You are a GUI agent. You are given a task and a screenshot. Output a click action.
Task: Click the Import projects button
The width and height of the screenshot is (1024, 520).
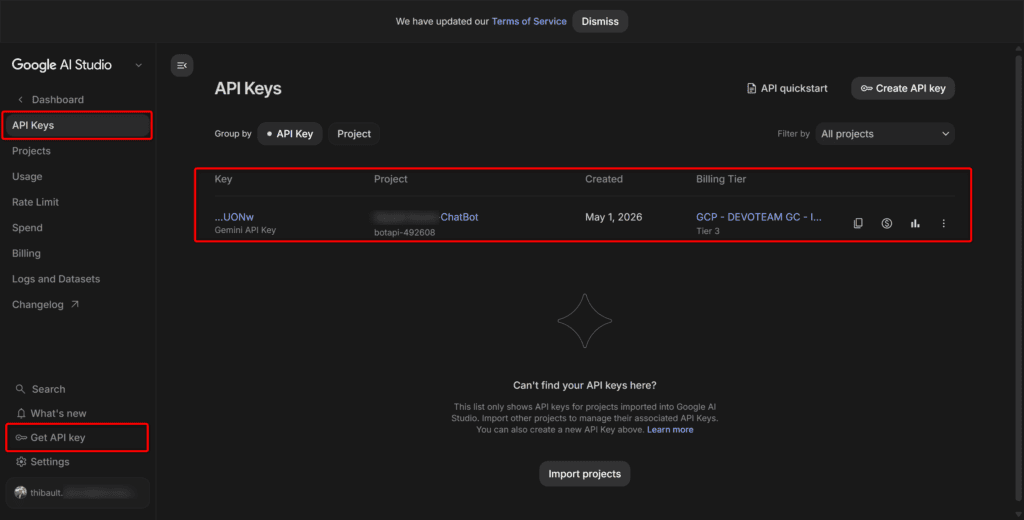pyautogui.click(x=584, y=474)
